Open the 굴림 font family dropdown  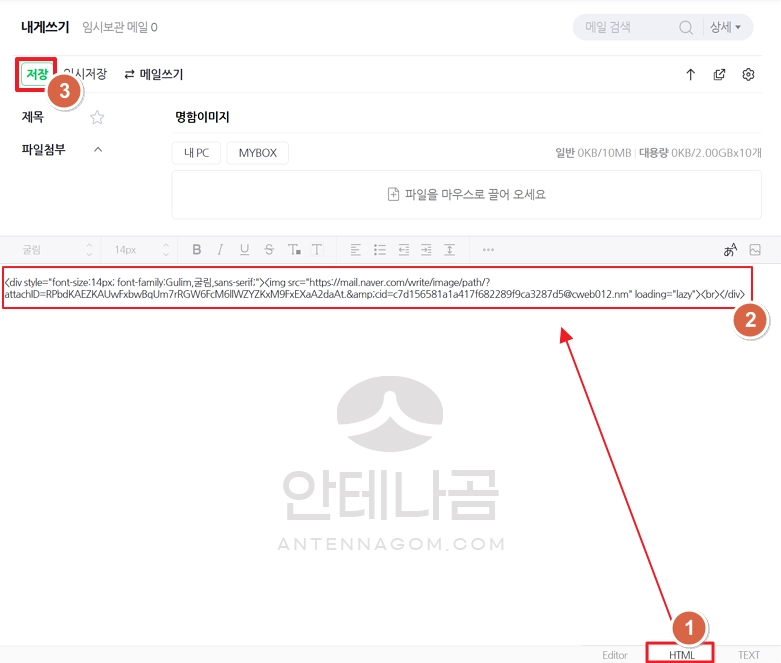(x=56, y=250)
